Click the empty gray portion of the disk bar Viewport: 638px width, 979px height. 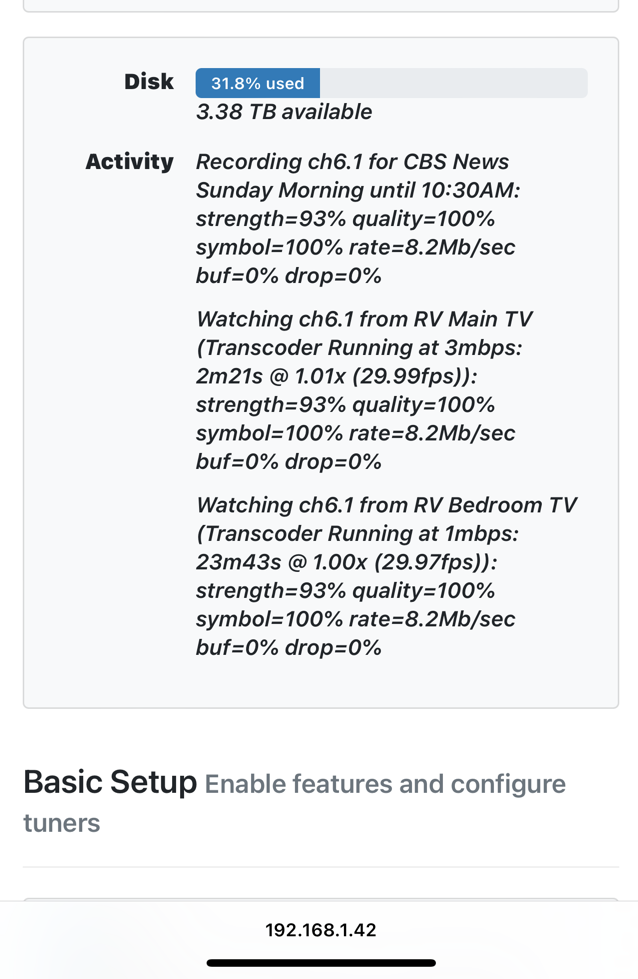(x=452, y=83)
